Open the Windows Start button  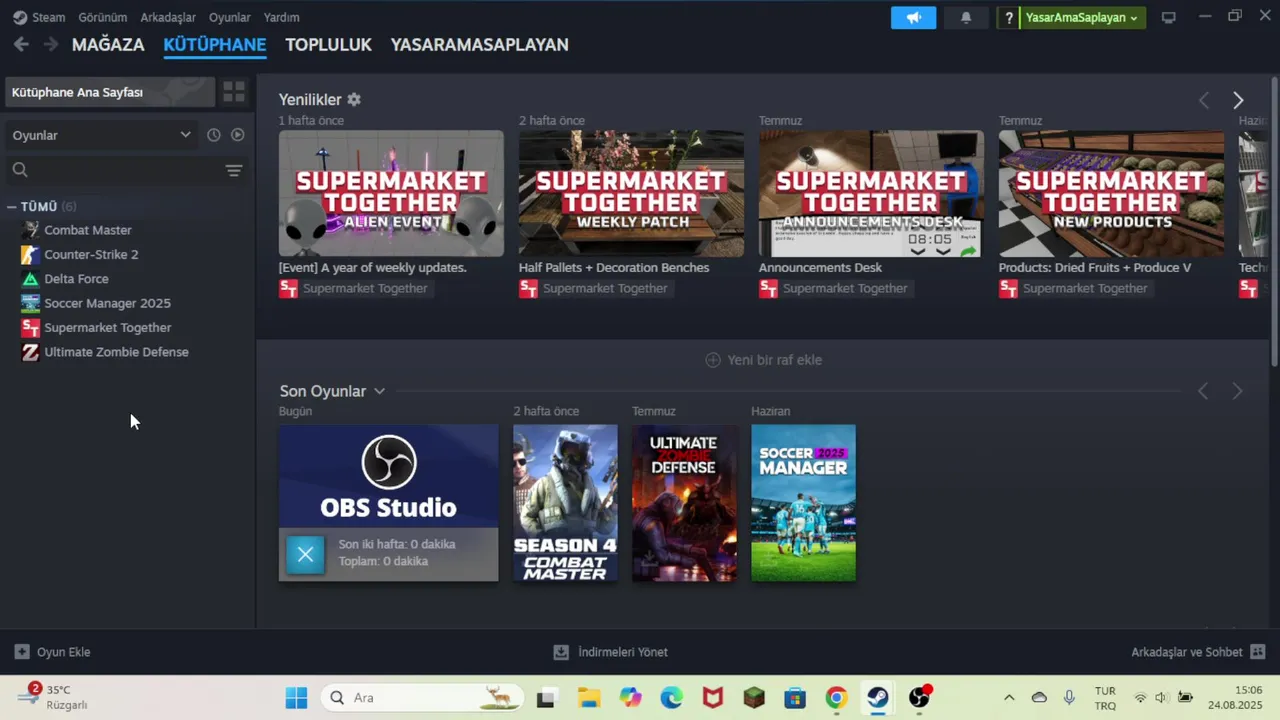[x=296, y=697]
